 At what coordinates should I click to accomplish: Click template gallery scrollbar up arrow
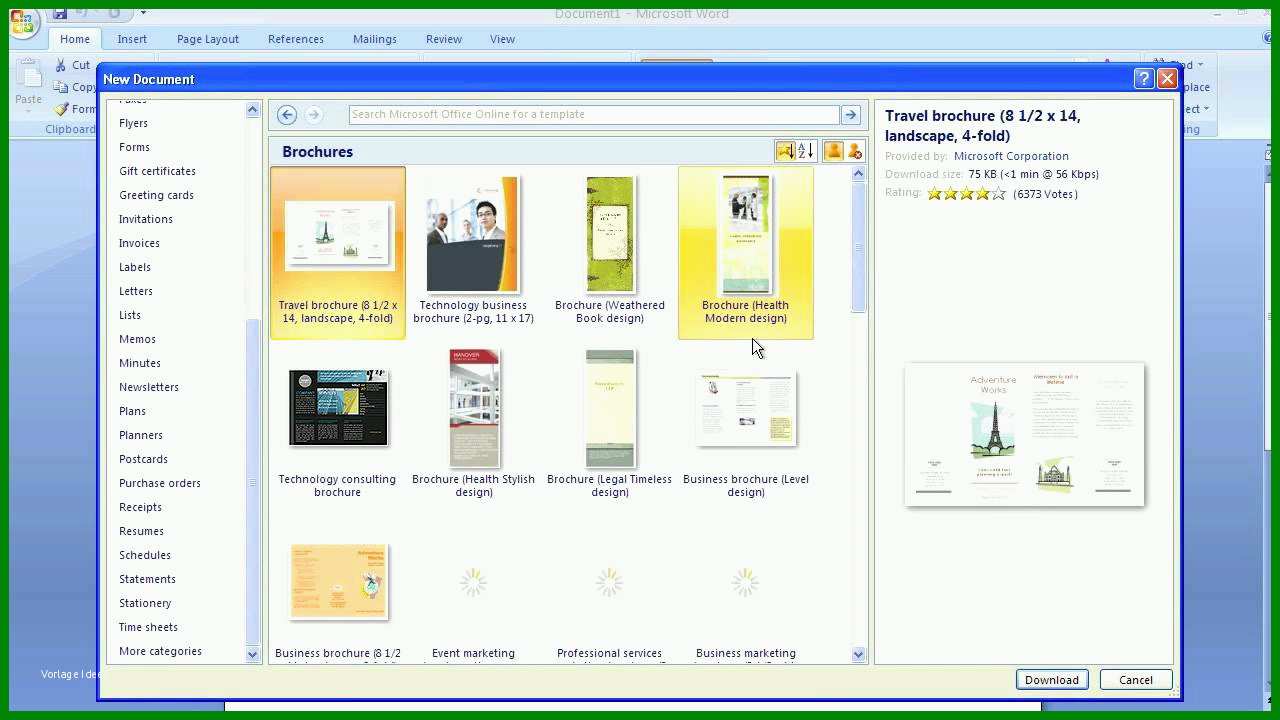[x=858, y=174]
